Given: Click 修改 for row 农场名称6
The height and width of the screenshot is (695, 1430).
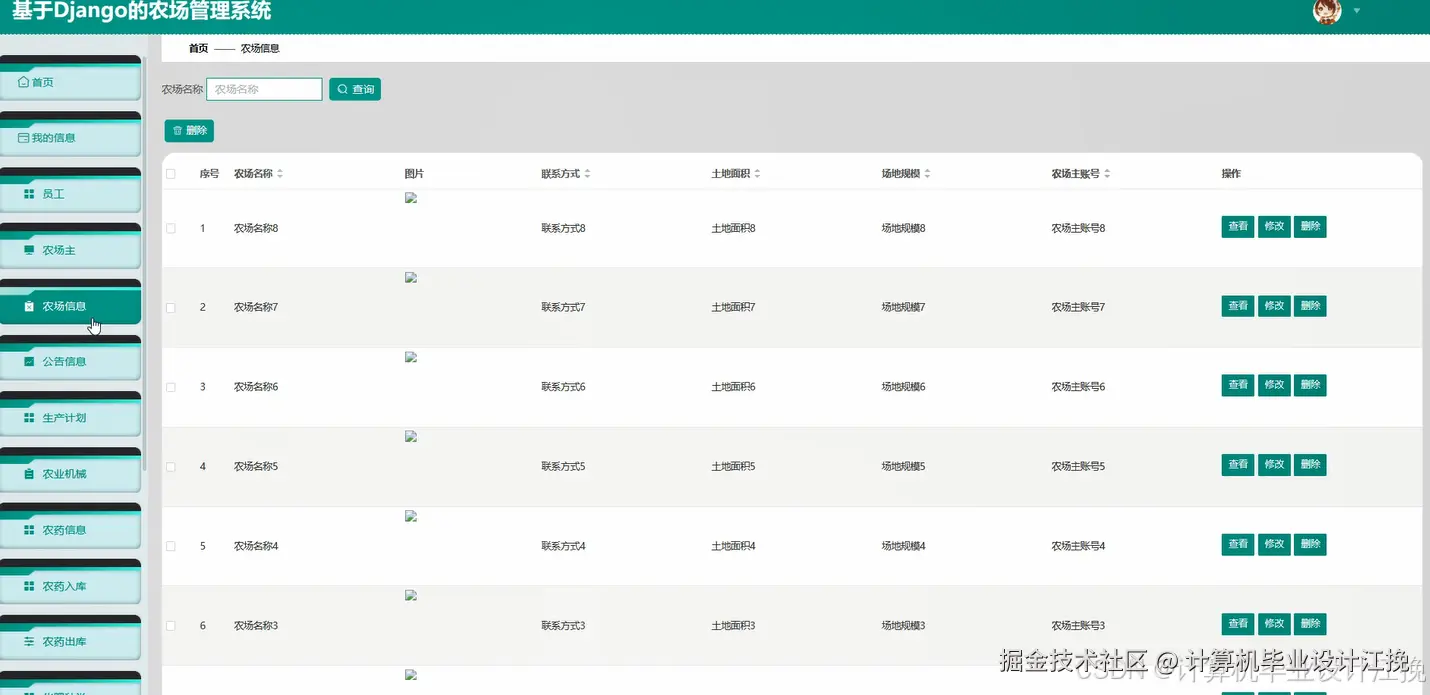Looking at the screenshot, I should pyautogui.click(x=1274, y=385).
